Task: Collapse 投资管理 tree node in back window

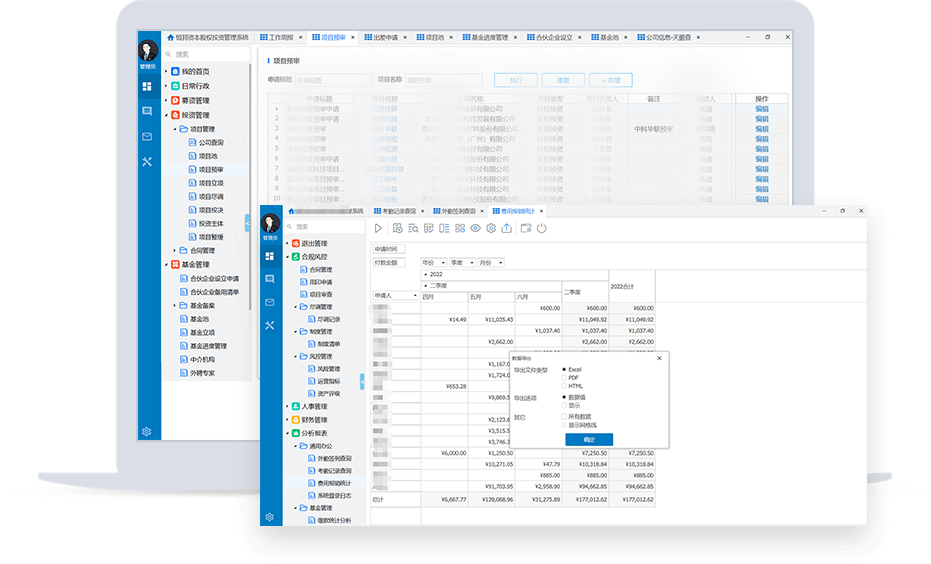Action: [x=166, y=115]
